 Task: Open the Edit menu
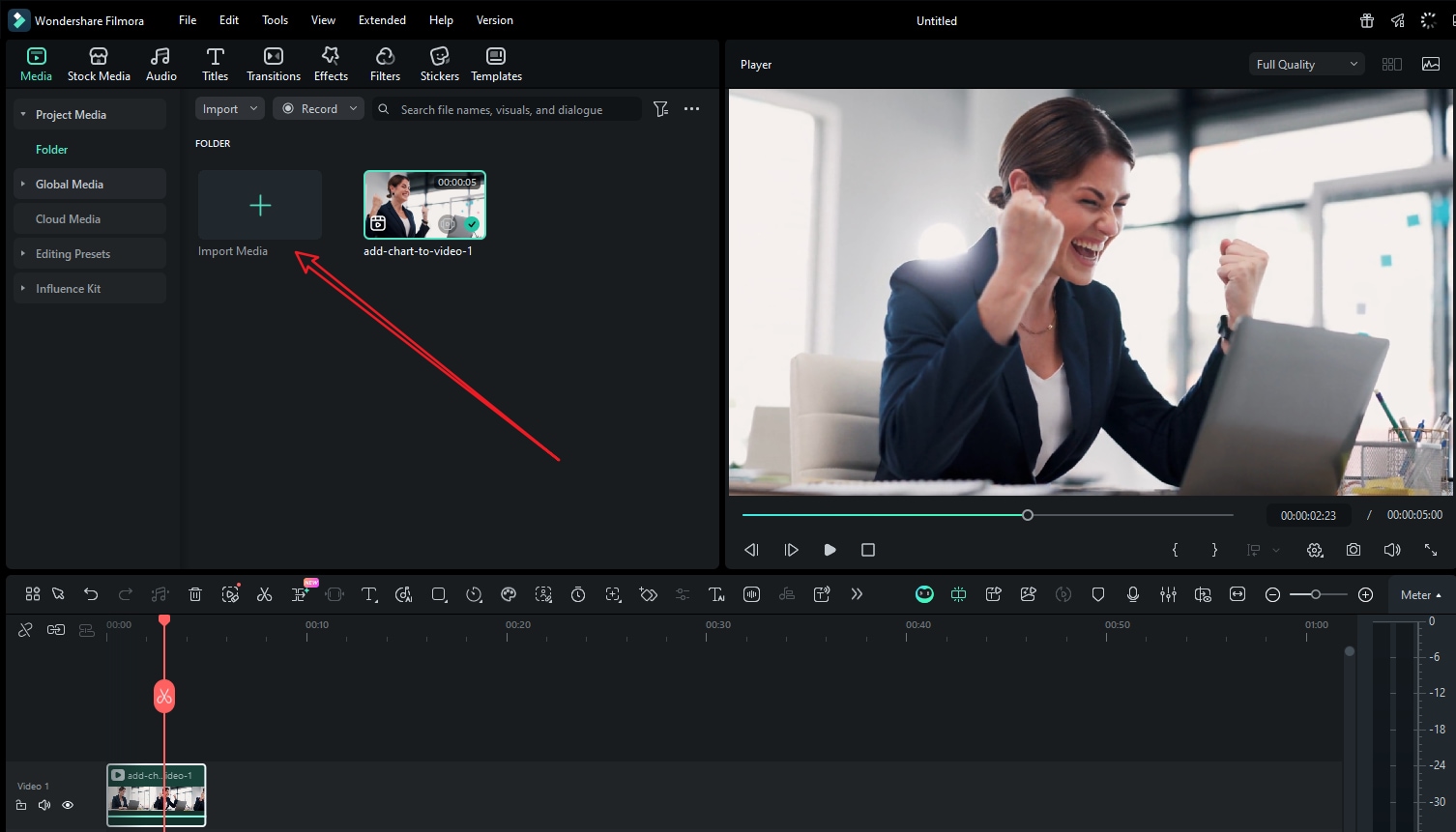[229, 20]
